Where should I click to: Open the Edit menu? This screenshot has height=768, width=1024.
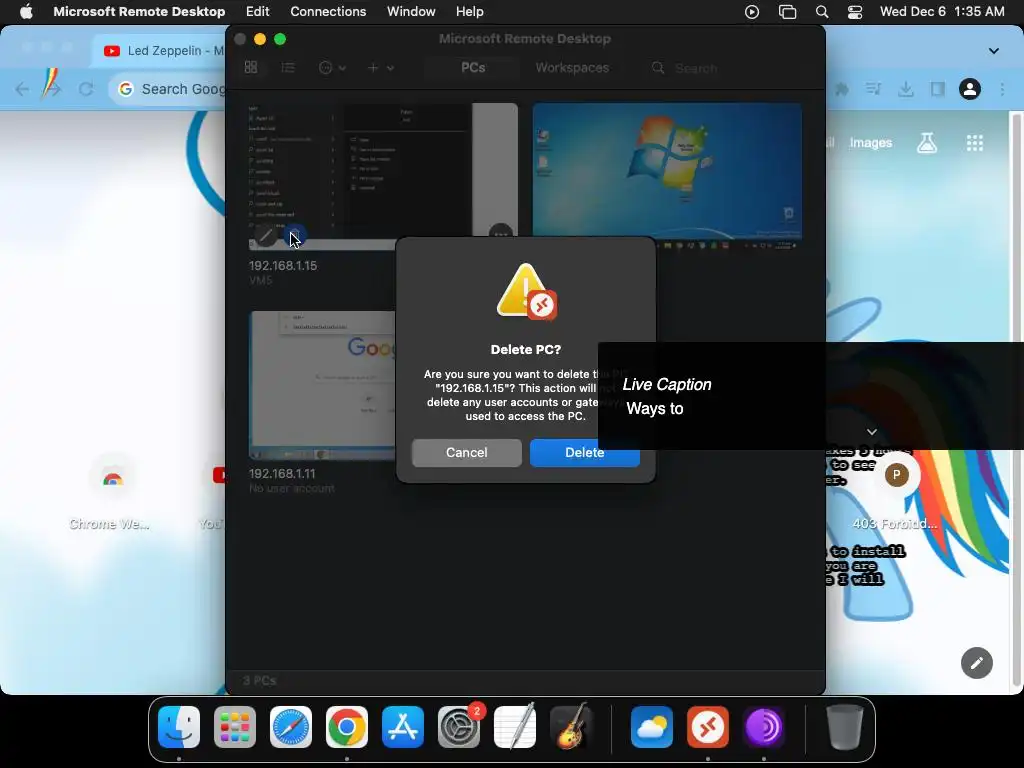point(257,12)
